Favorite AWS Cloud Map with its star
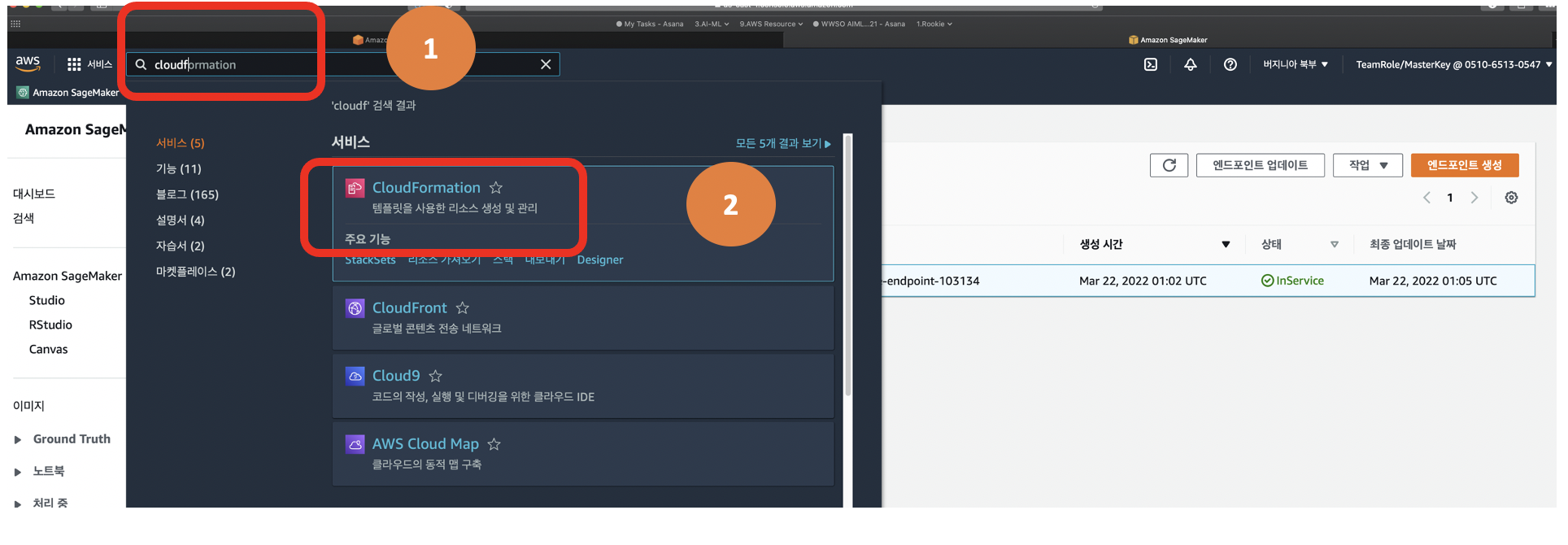Screen dimensions: 1568x545 pyautogui.click(x=494, y=444)
